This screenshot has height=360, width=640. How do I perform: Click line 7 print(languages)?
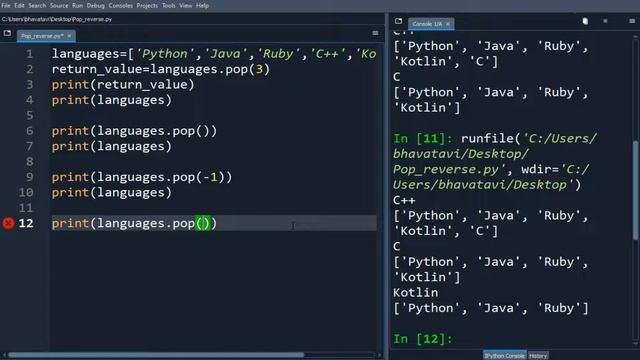112,147
